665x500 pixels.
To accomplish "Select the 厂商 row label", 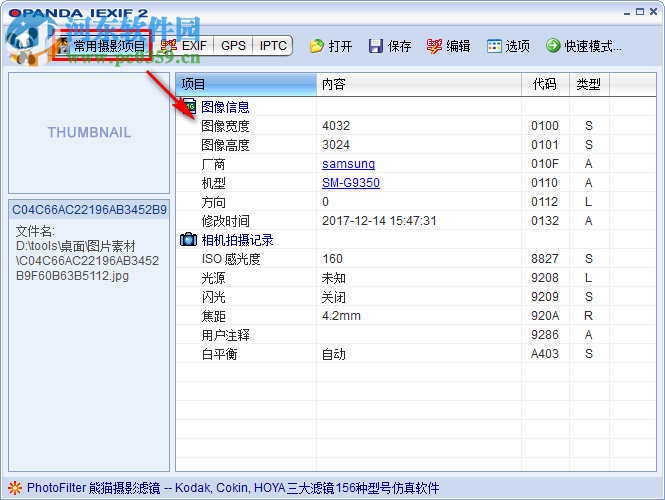I will pyautogui.click(x=213, y=164).
